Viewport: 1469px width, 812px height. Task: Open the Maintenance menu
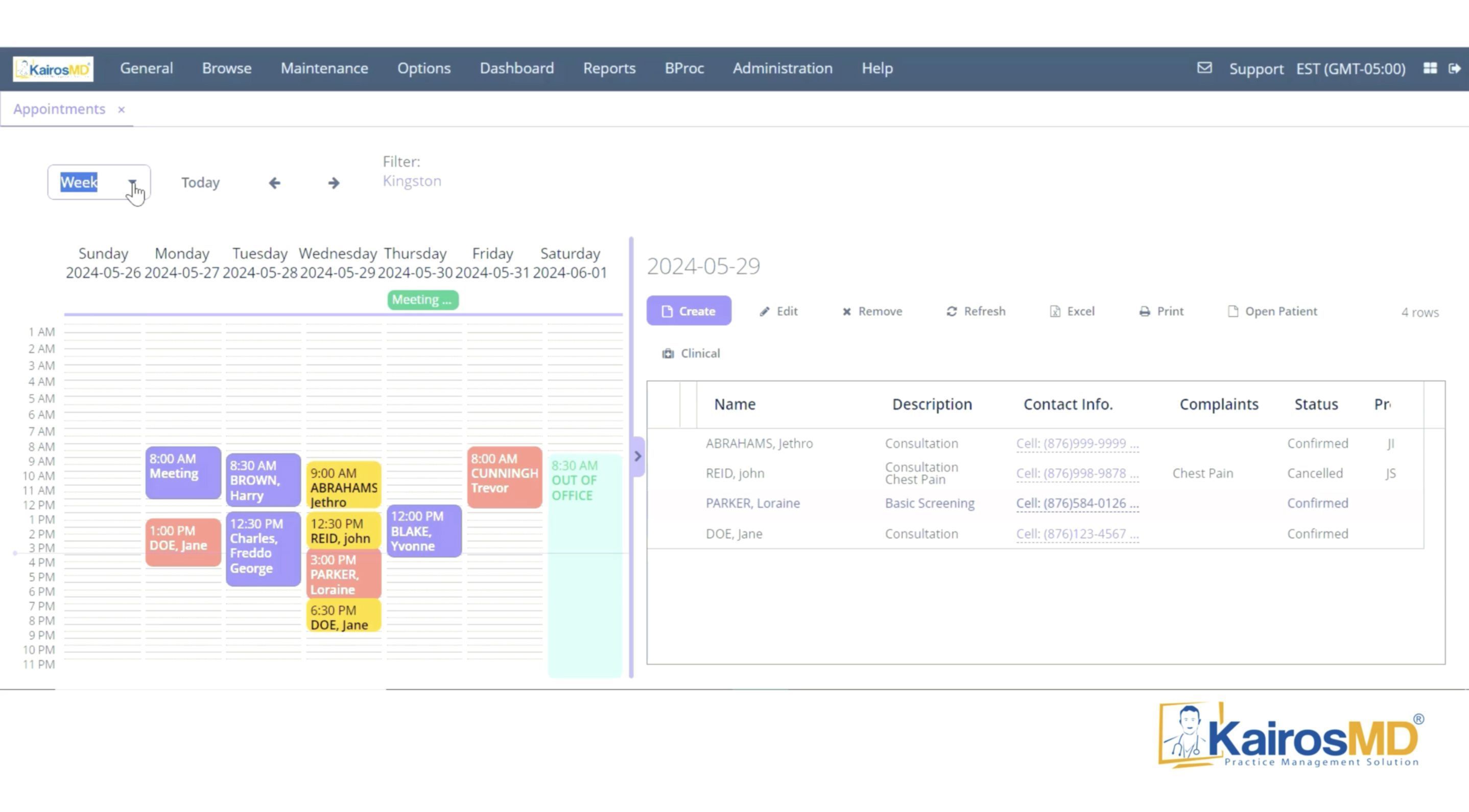[x=324, y=68]
